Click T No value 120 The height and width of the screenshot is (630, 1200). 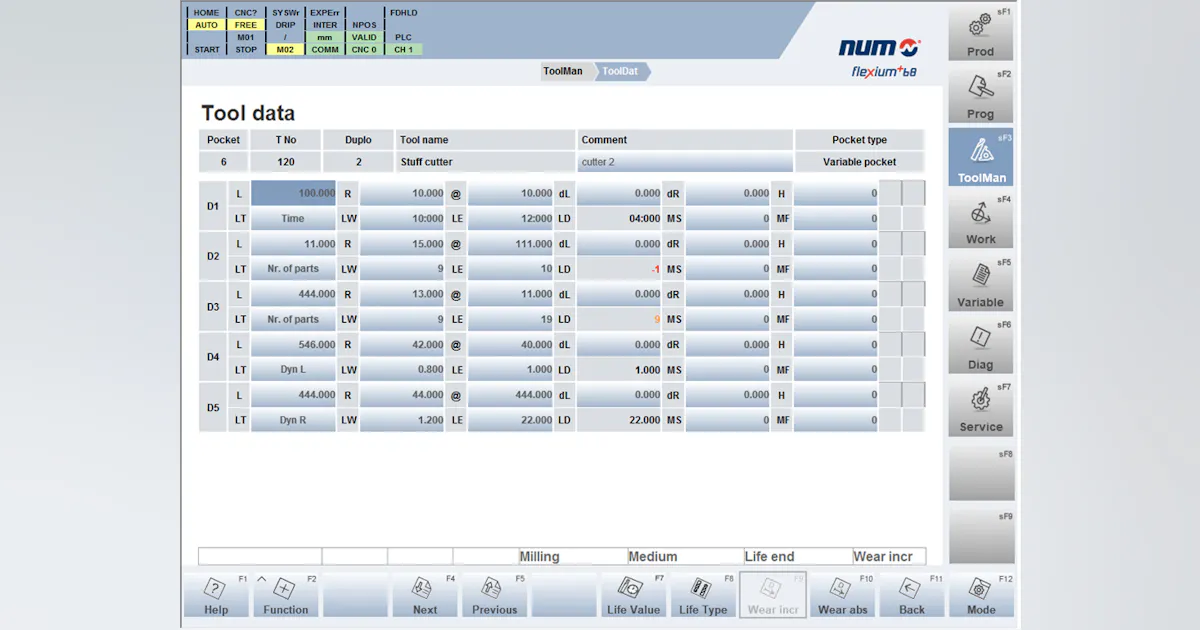pos(286,162)
